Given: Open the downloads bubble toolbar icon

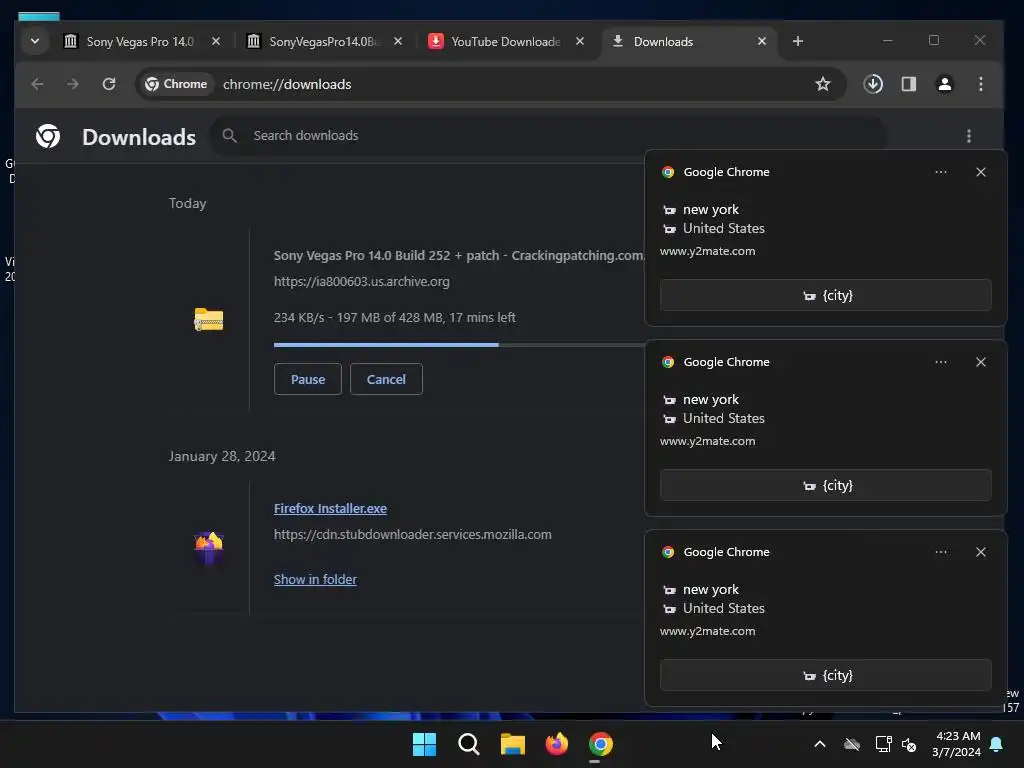Looking at the screenshot, I should pyautogui.click(x=873, y=84).
